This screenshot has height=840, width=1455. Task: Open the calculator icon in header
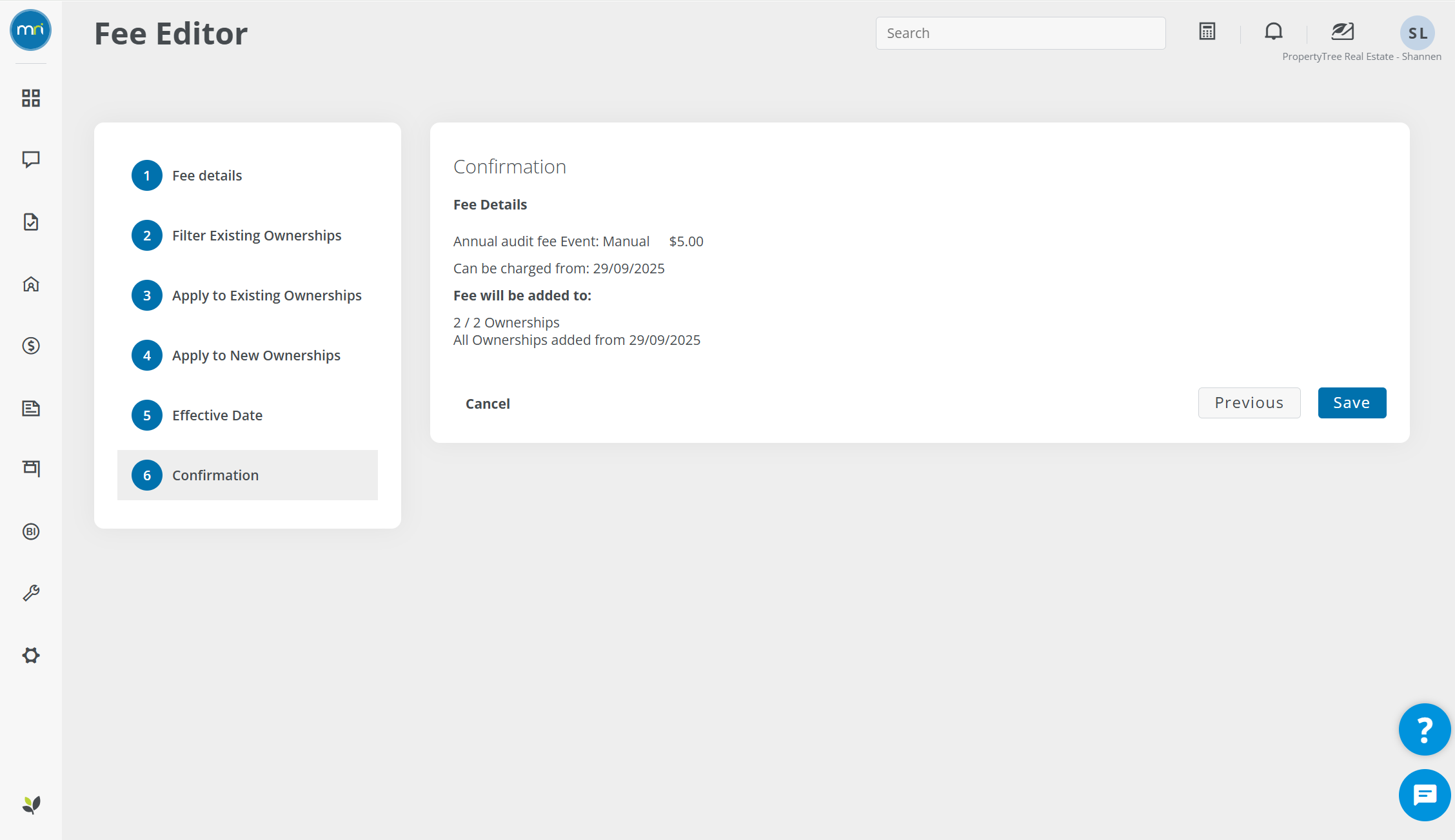1207,32
